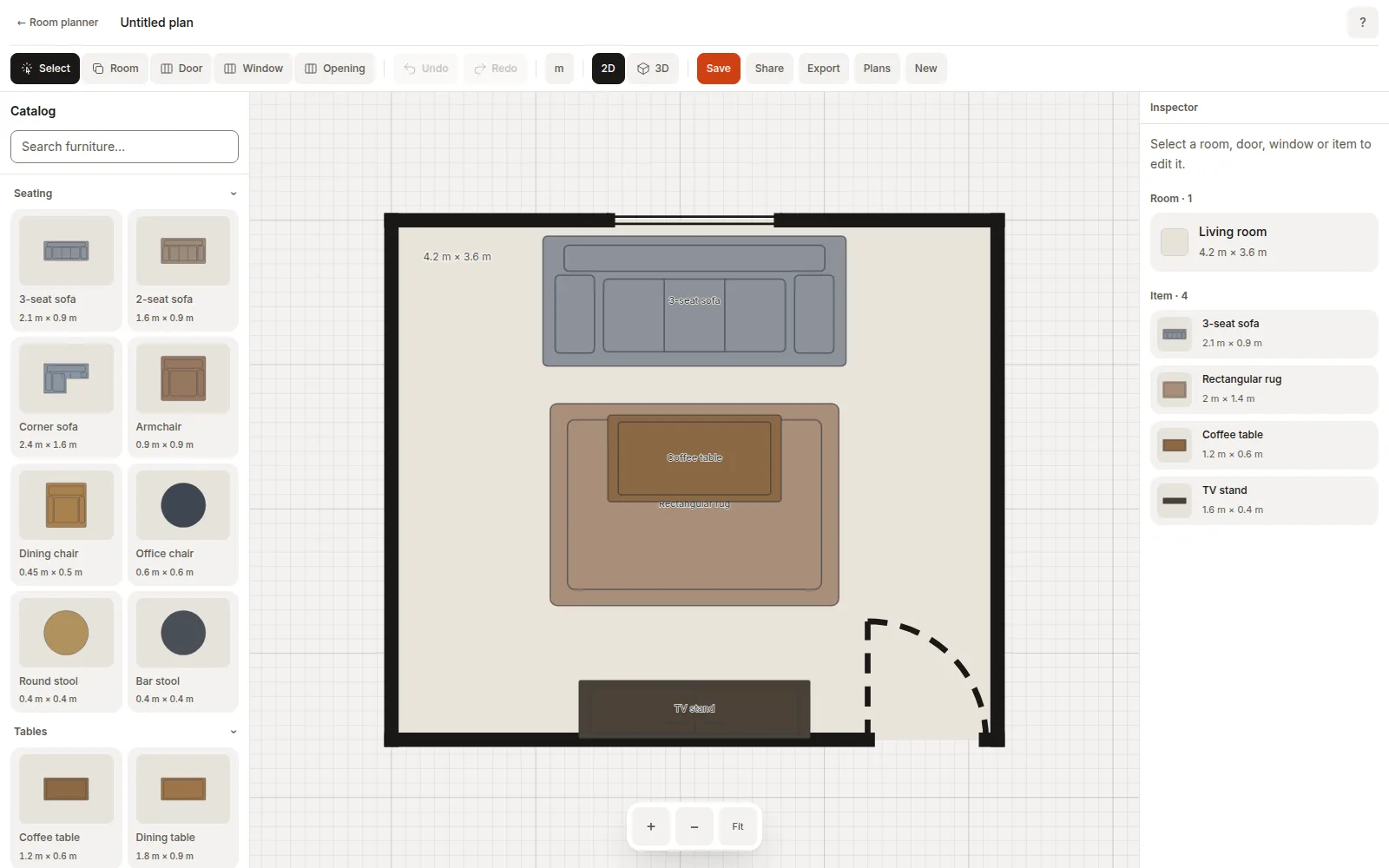Image resolution: width=1389 pixels, height=868 pixels.
Task: Click the zoom in plus button
Action: (651, 826)
